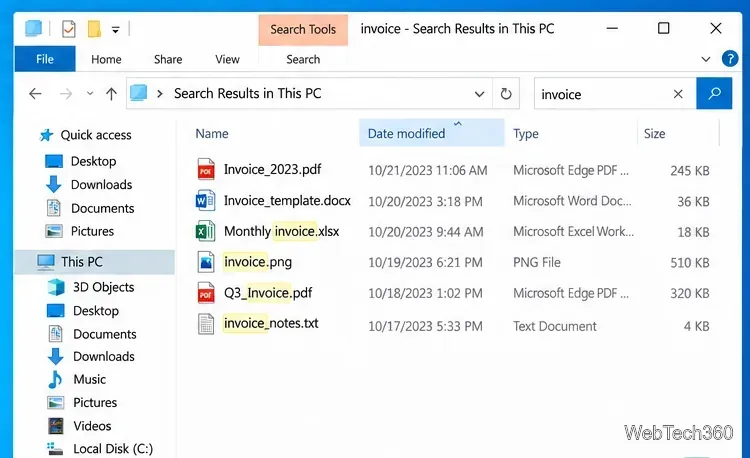The image size is (750, 458).
Task: Click the 10/17/2023 5:33 PM date cell
Action: pyautogui.click(x=425, y=326)
